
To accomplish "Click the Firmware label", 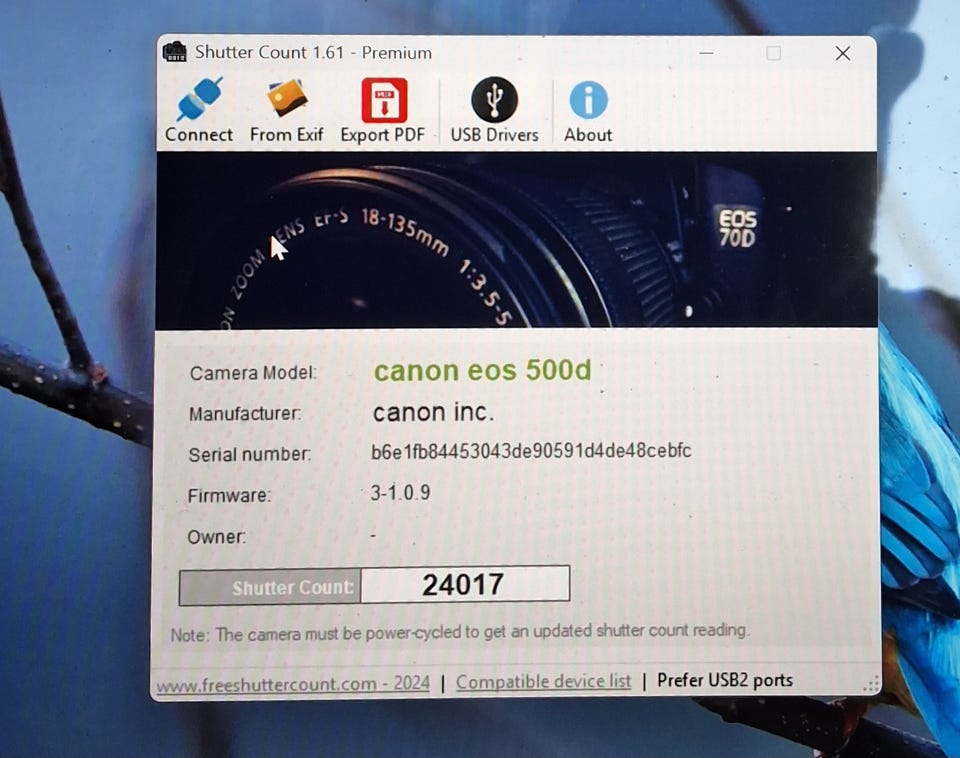I will pyautogui.click(x=229, y=495).
